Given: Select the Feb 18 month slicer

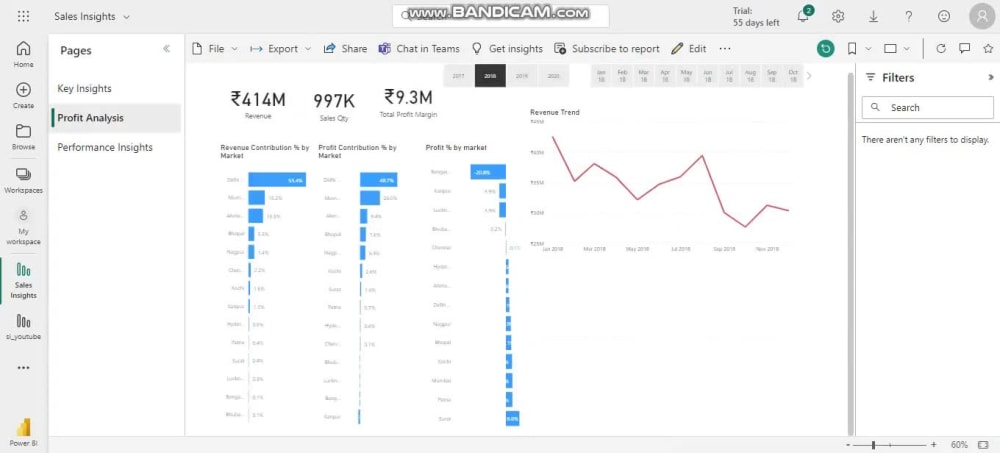Looking at the screenshot, I should pos(622,76).
